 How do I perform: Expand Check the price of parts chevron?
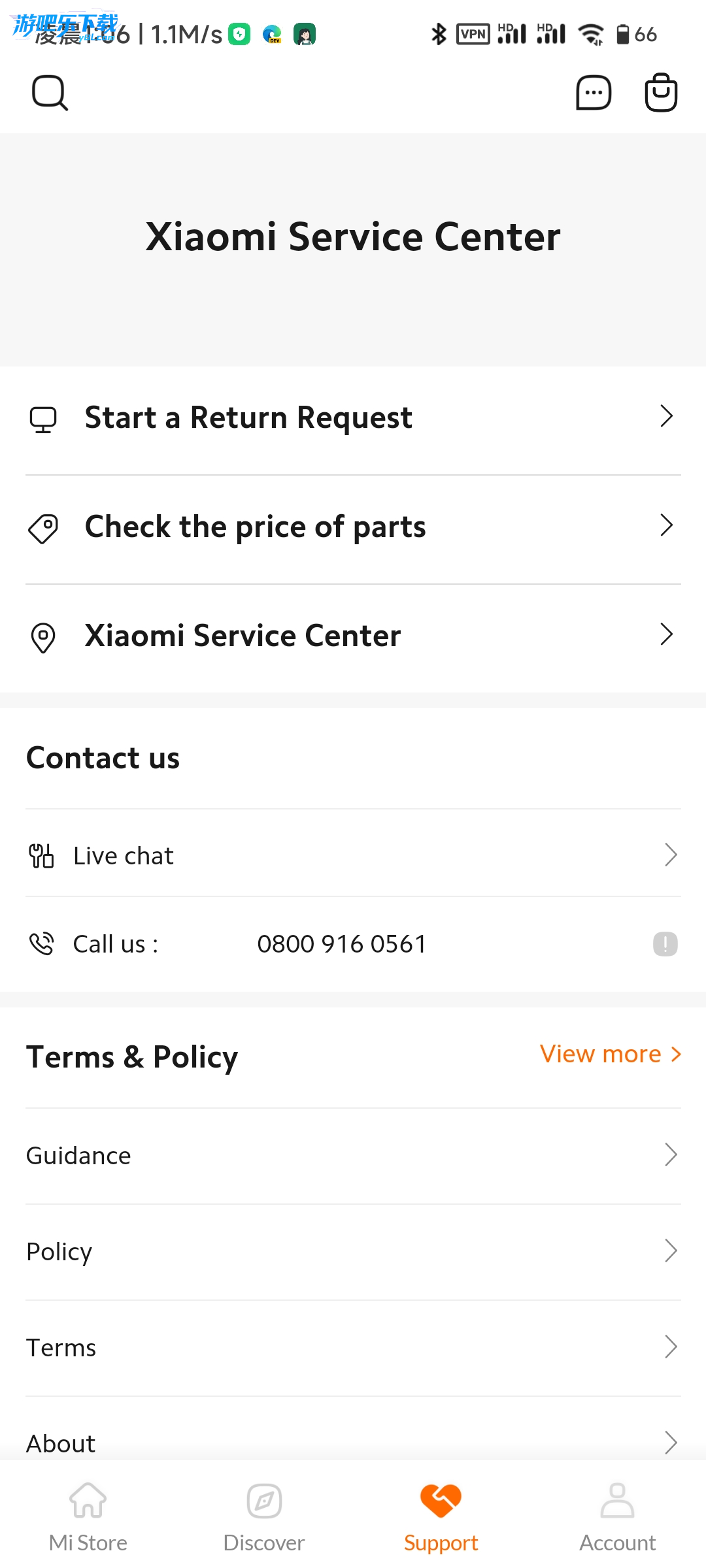pos(666,525)
